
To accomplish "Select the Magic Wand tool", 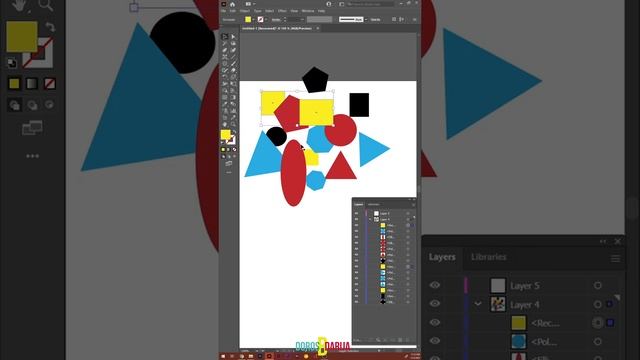I will 224,43.
